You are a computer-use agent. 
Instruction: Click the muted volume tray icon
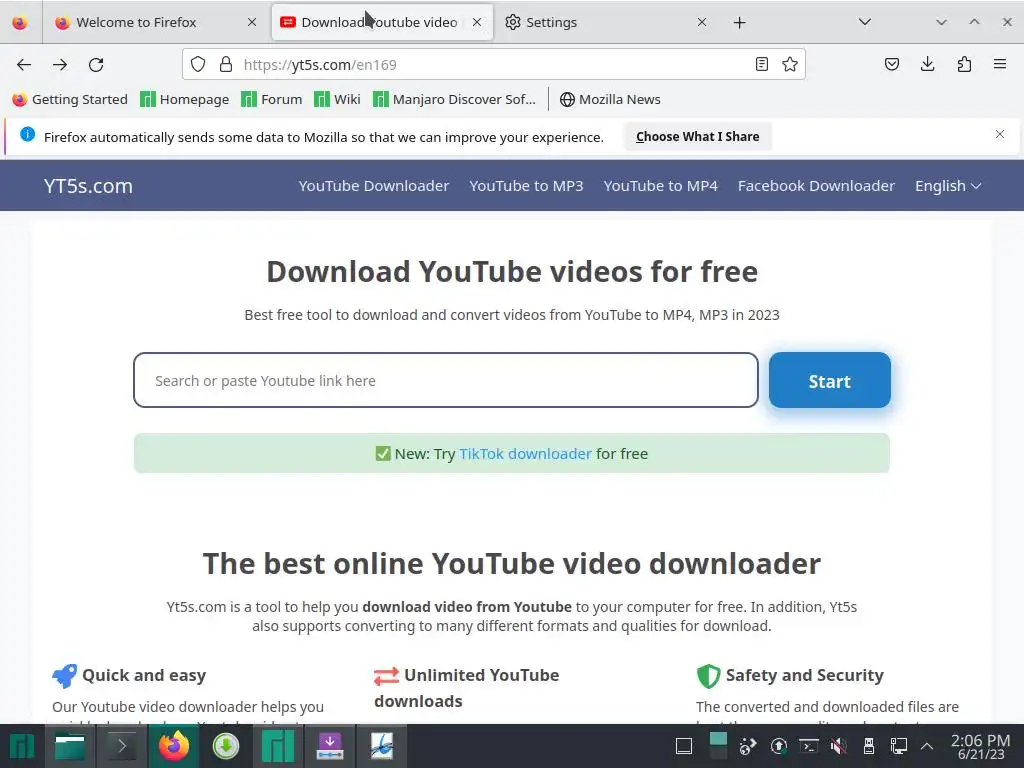839,746
